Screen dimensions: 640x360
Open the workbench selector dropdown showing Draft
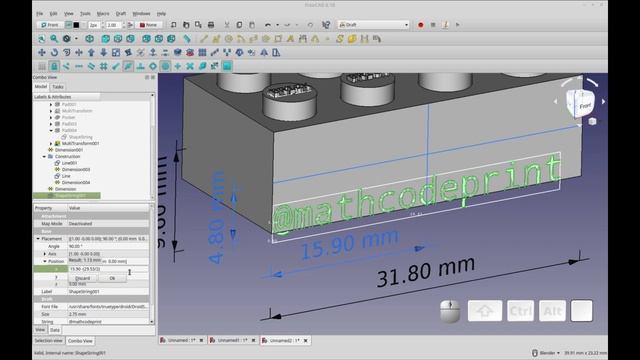(x=373, y=25)
